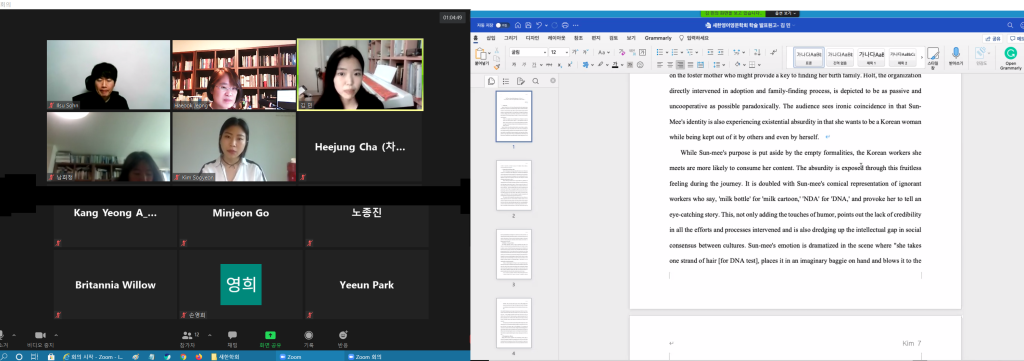Open the 보기 (View) ribbon tab
Image resolution: width=1024 pixels, height=361 pixels.
(631, 38)
